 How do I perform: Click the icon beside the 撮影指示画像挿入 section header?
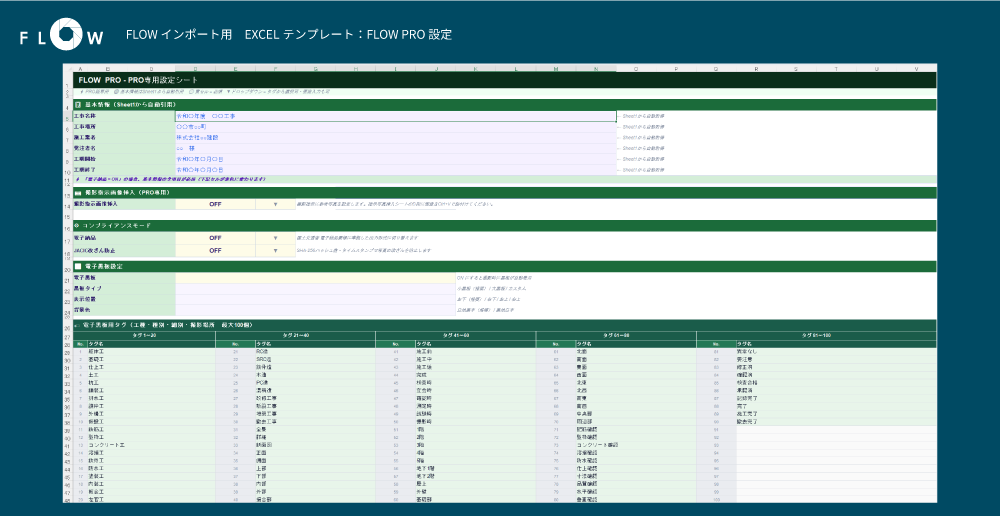pyautogui.click(x=78, y=193)
